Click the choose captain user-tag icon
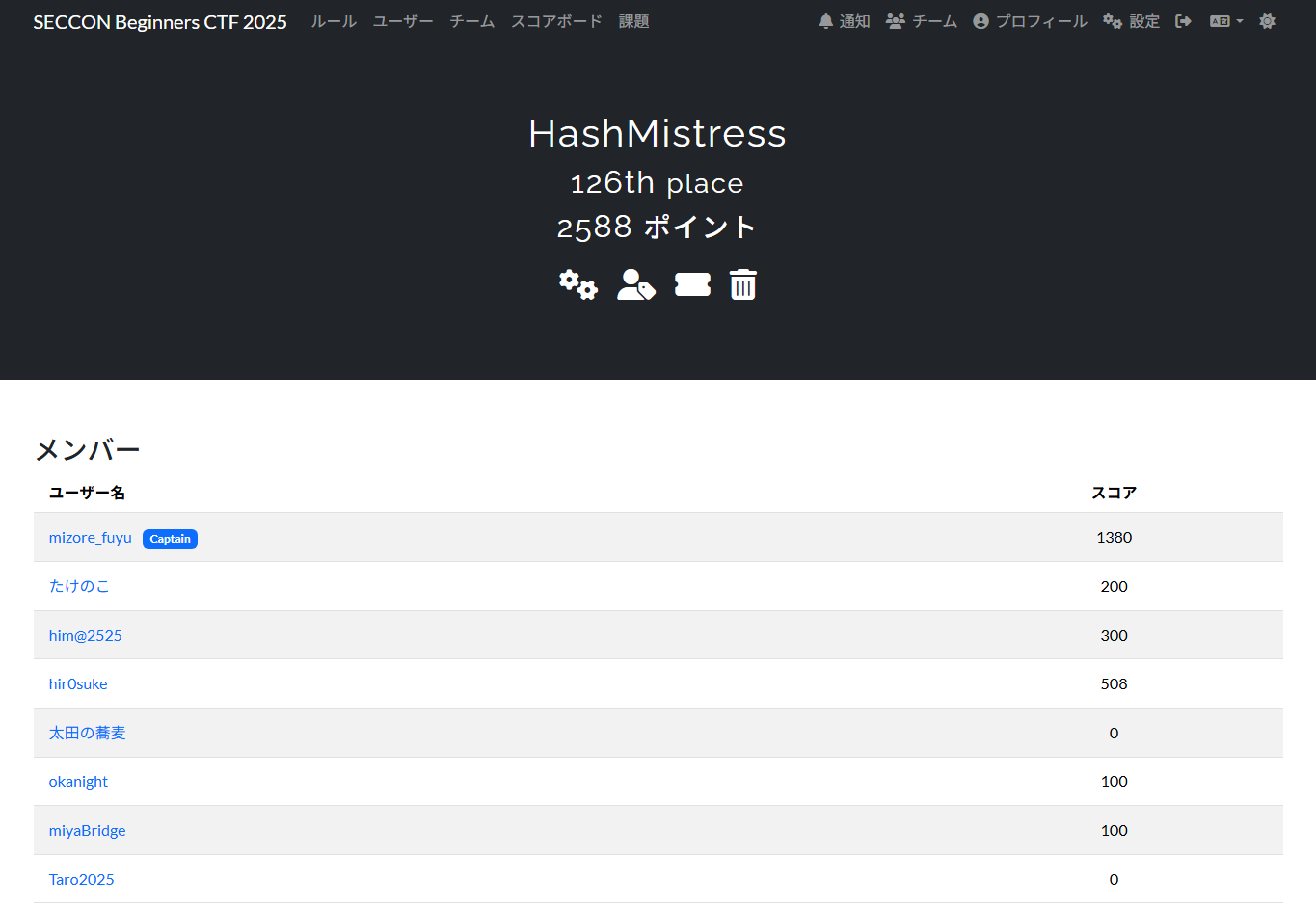The width and height of the screenshot is (1316, 910). (636, 284)
